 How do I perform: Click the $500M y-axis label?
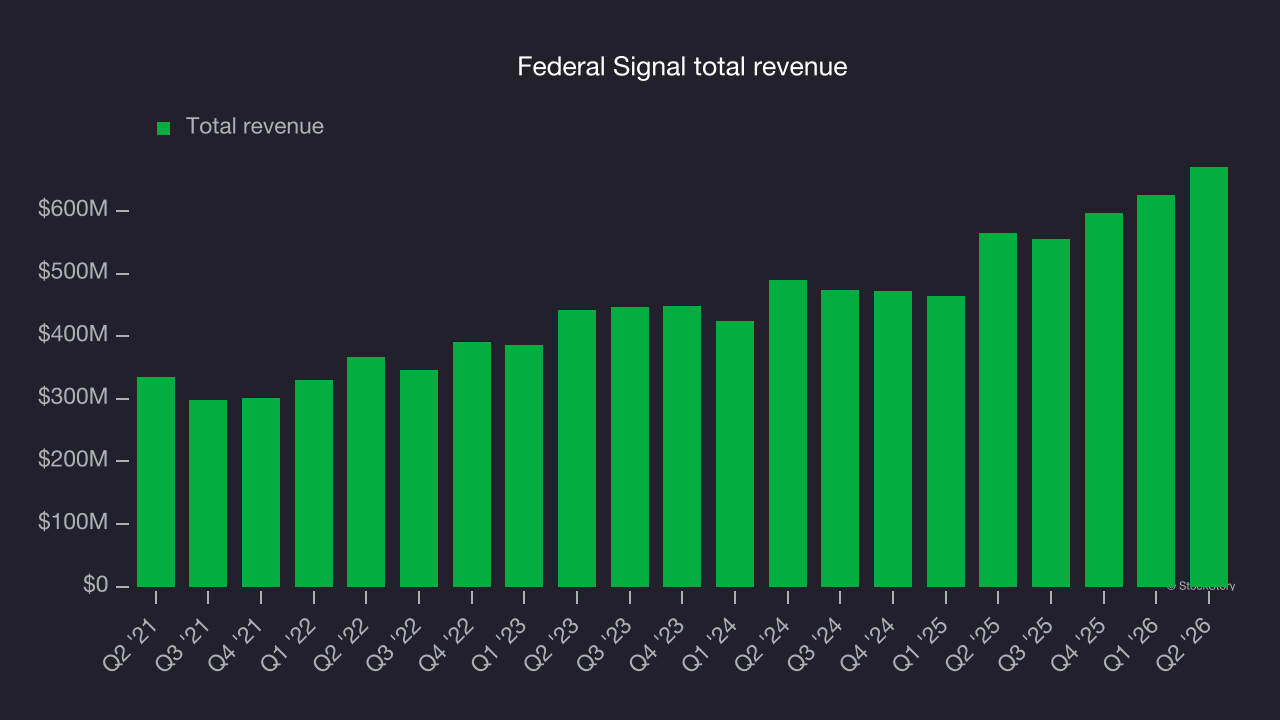[x=73, y=272]
